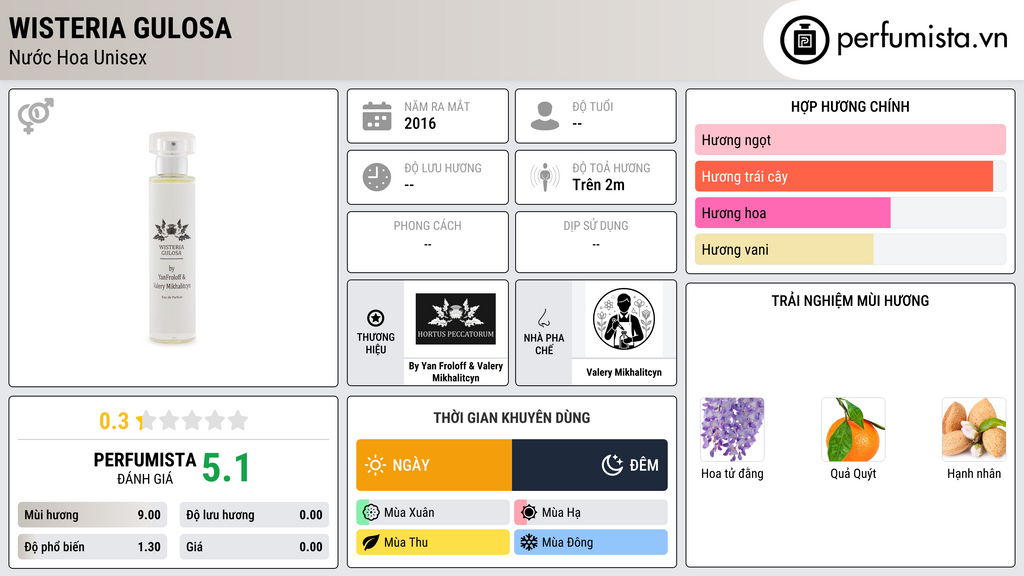Click the Hương vani accord bar
The width and height of the screenshot is (1024, 576).
[x=850, y=249]
